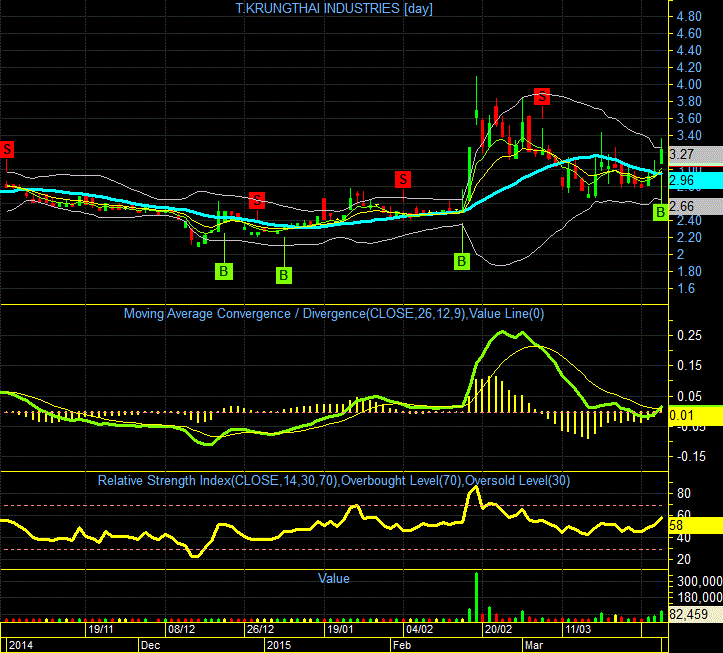723x653 pixels.
Task: Click the 20/02 date on the time axis
Action: (498, 629)
